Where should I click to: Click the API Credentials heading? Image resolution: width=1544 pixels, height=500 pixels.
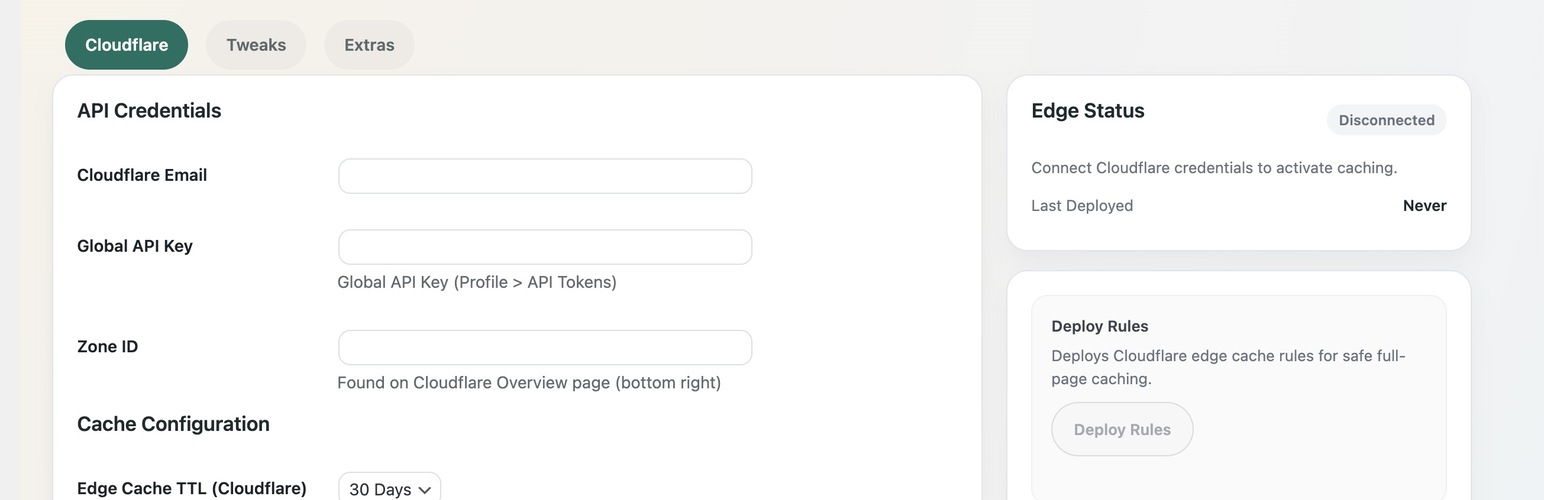(x=149, y=111)
